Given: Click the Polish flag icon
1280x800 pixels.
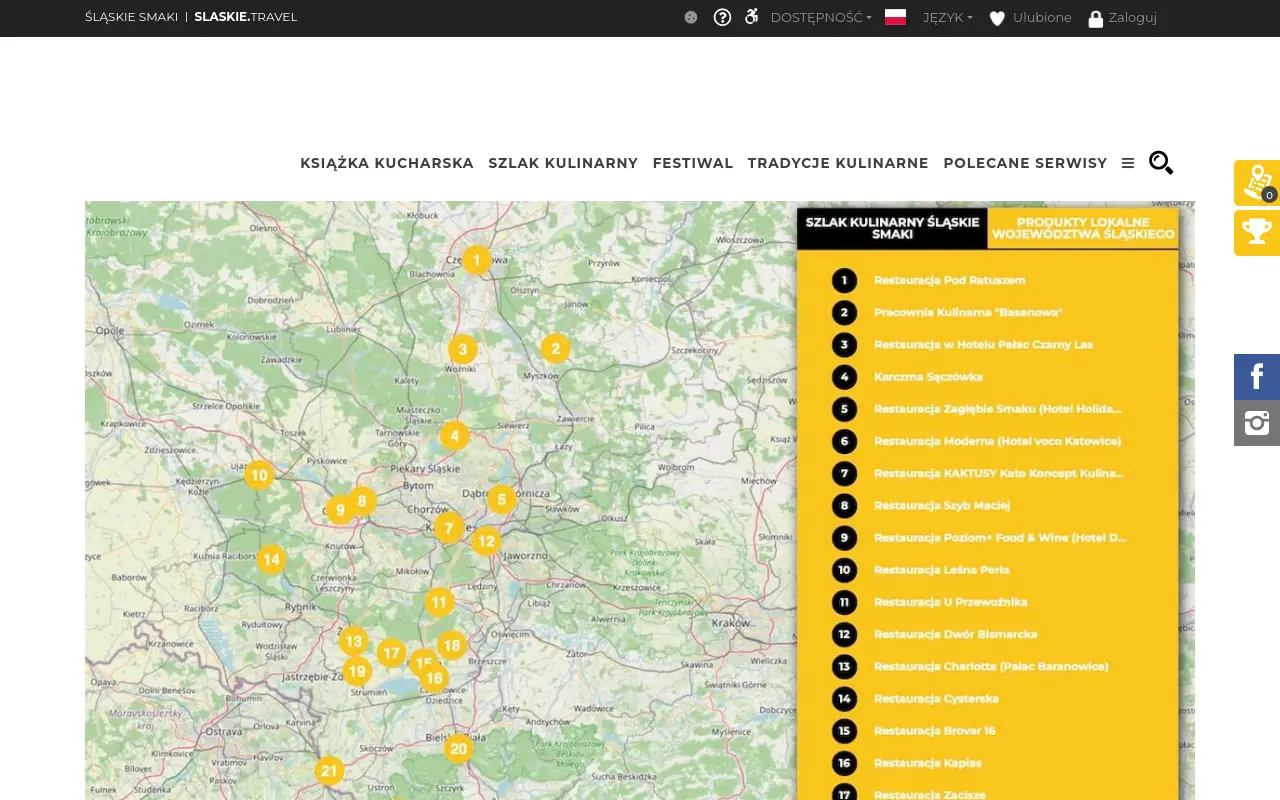Looking at the screenshot, I should [x=896, y=17].
